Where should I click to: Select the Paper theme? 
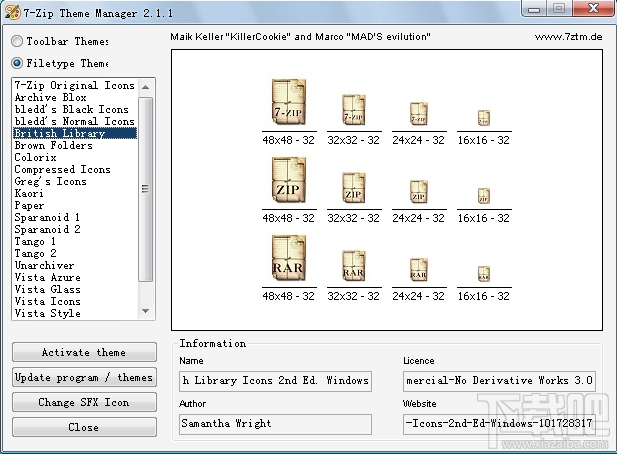(75, 205)
